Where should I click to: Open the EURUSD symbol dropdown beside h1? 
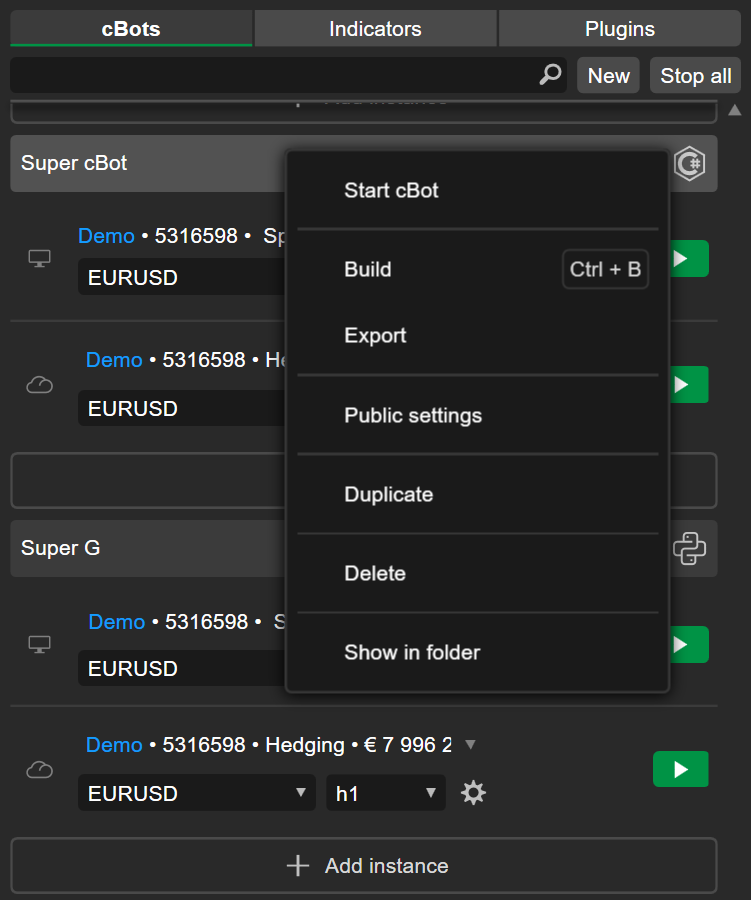(196, 793)
